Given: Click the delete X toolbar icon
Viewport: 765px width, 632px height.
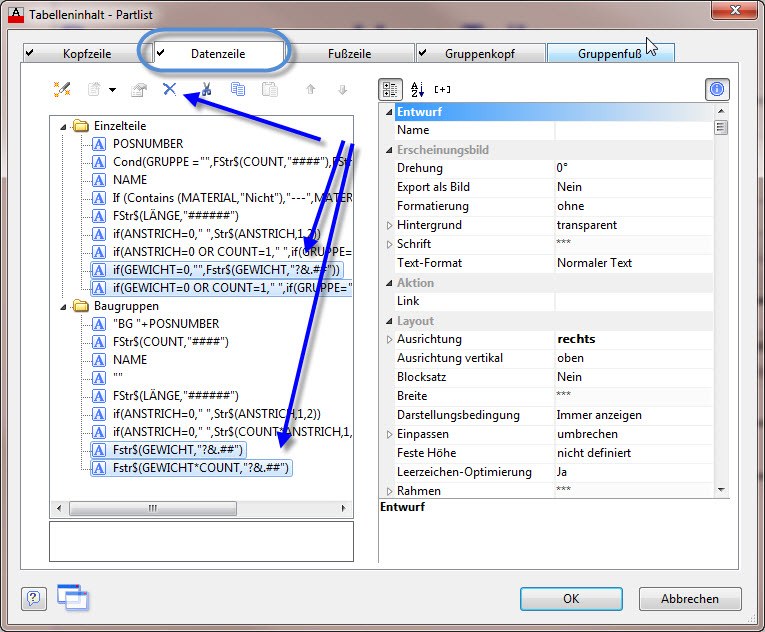Looking at the screenshot, I should click(169, 89).
